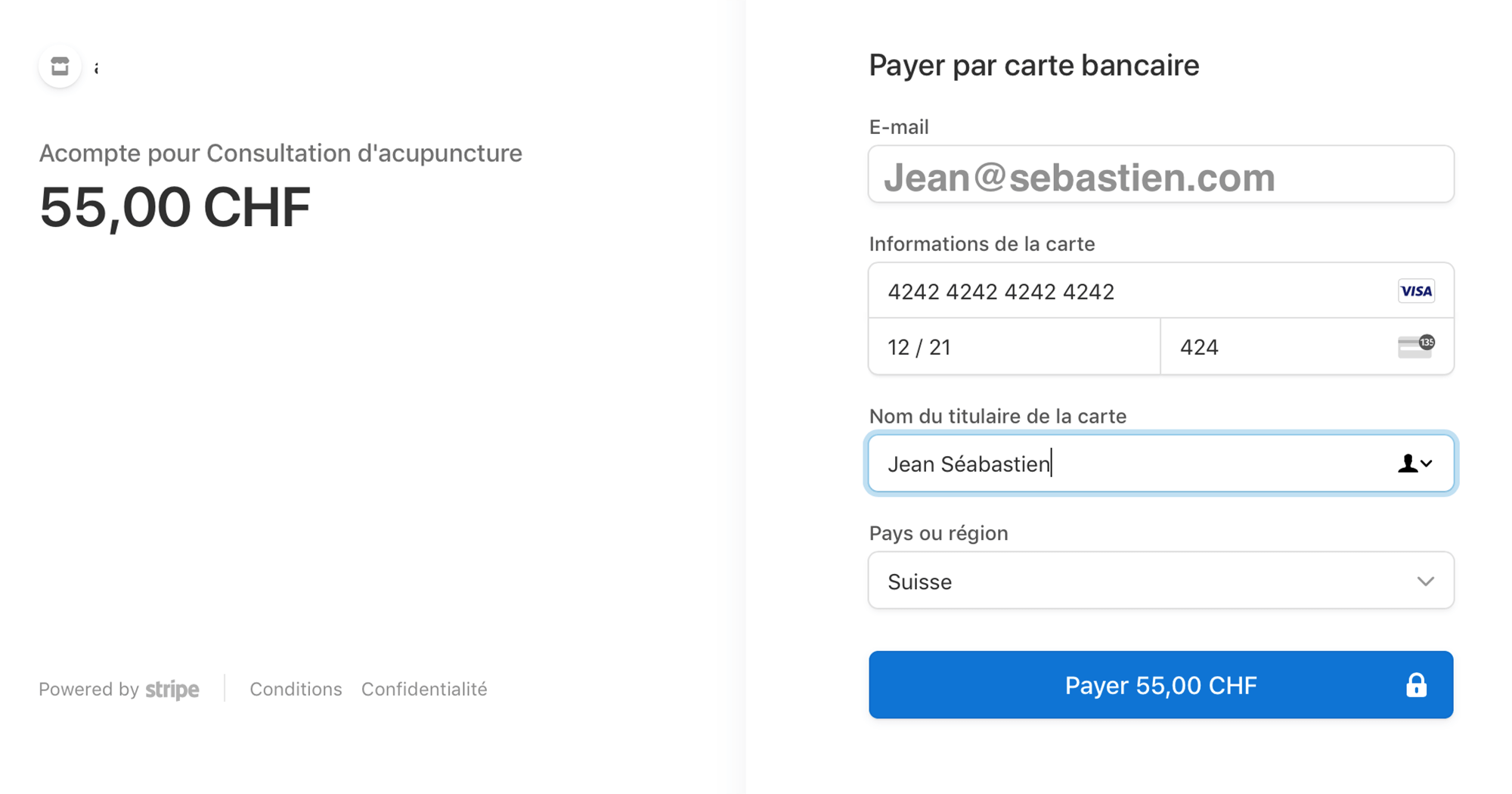The width and height of the screenshot is (1512, 794).
Task: Click the 55,00 CHF amount text
Action: coord(175,208)
